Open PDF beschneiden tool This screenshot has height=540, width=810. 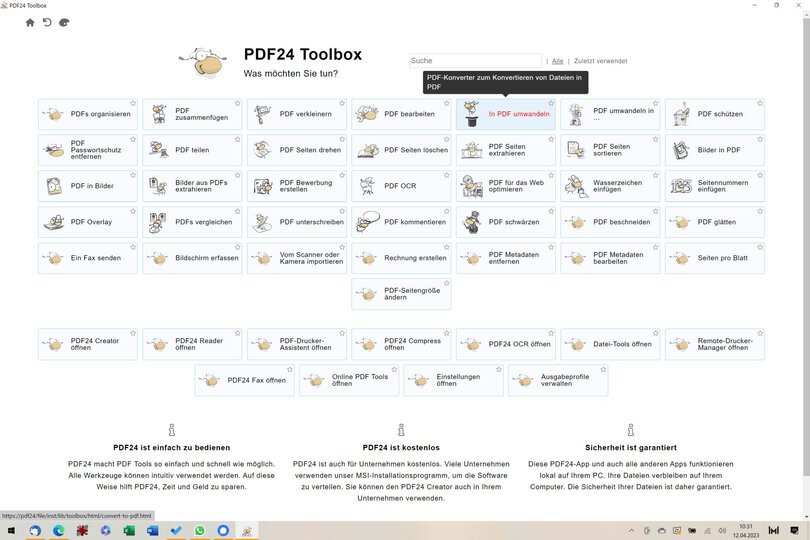(610, 222)
